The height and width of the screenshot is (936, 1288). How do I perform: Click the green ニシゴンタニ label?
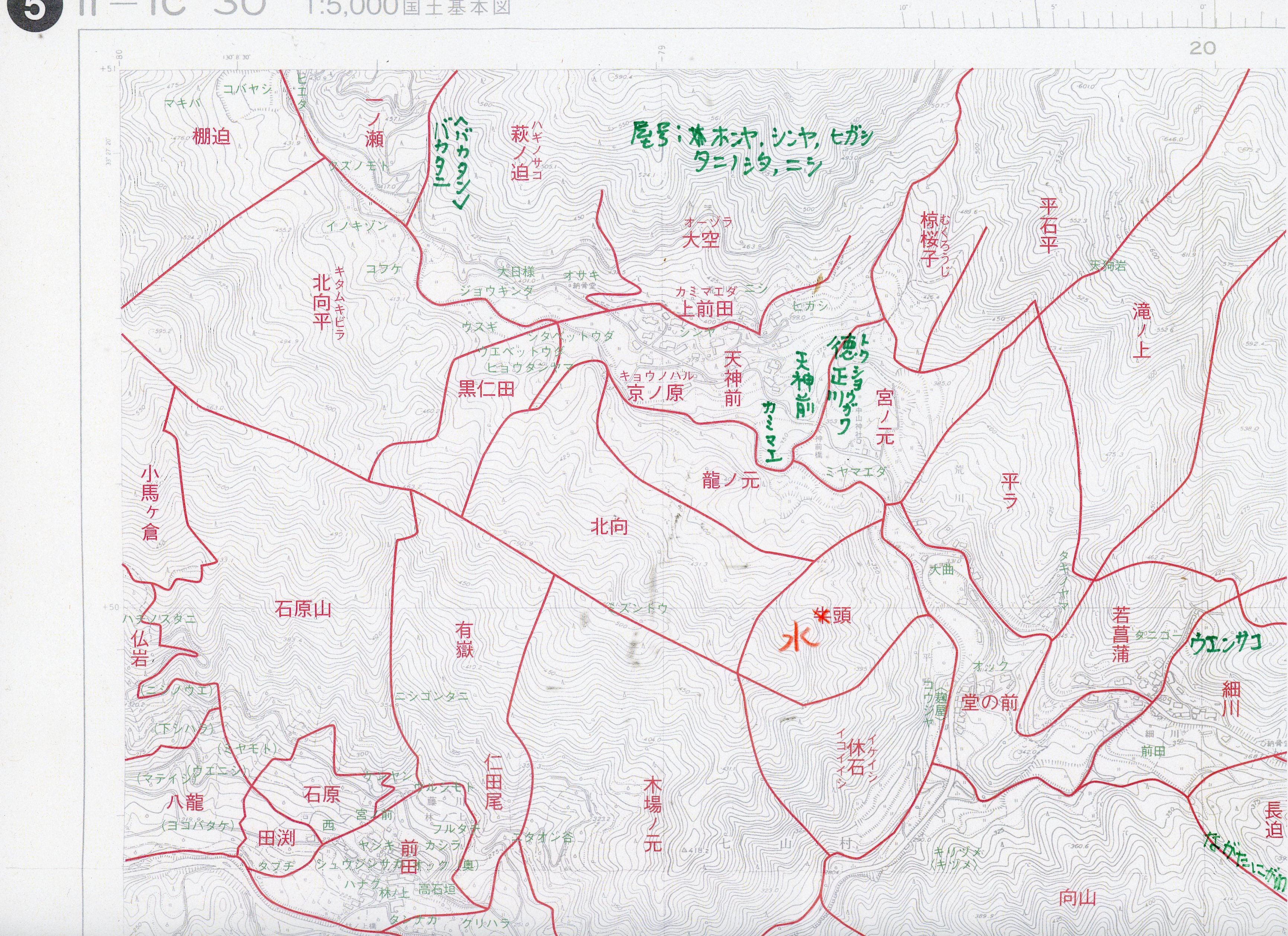pos(431,696)
